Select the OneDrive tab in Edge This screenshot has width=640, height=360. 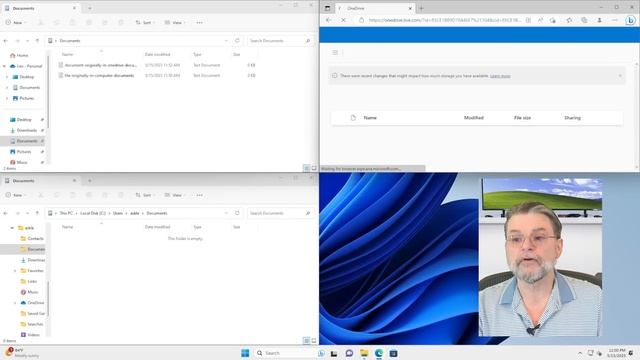click(x=375, y=8)
